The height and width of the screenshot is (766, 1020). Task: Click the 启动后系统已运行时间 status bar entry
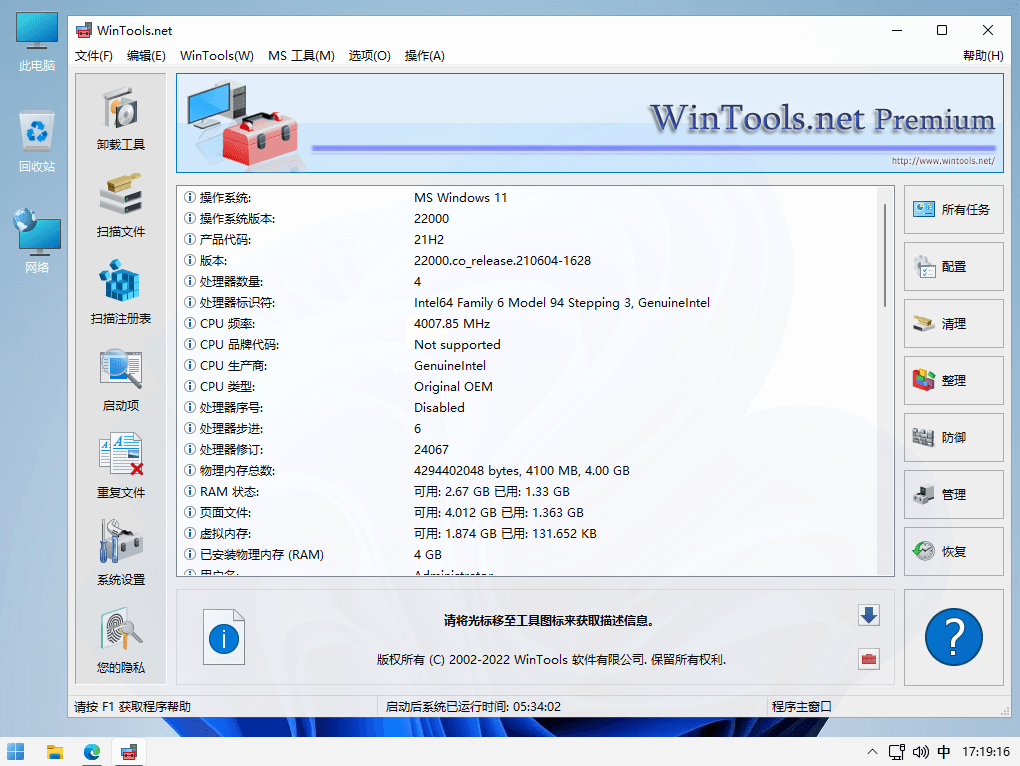click(473, 707)
